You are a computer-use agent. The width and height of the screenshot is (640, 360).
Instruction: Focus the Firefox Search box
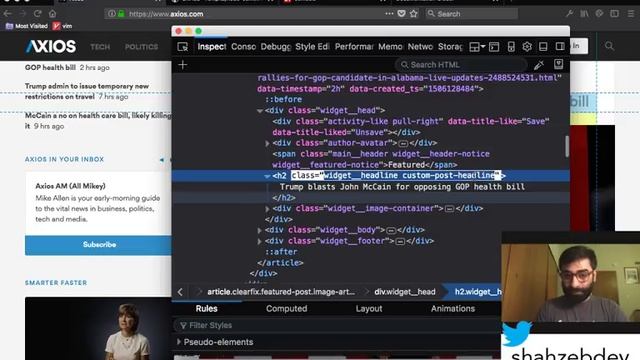(x=472, y=14)
